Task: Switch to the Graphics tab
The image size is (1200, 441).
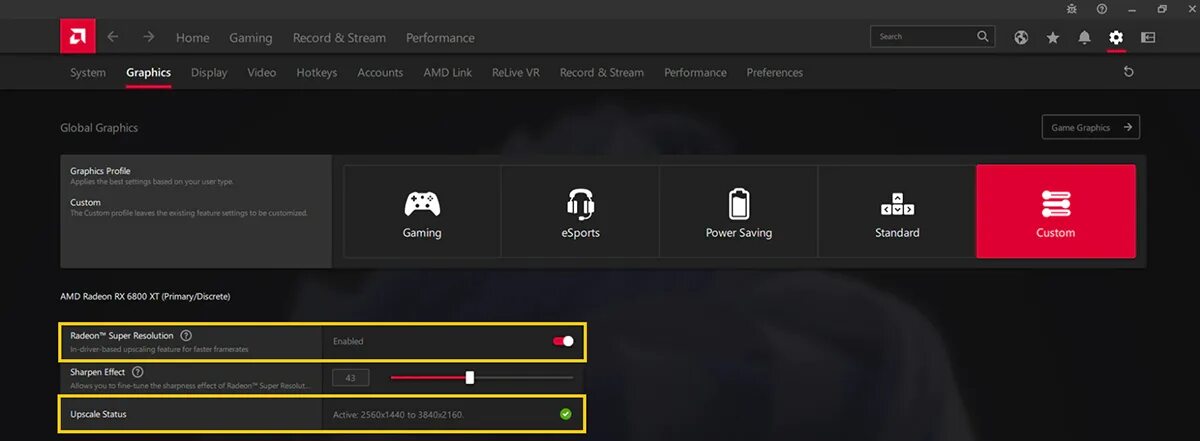Action: 149,72
